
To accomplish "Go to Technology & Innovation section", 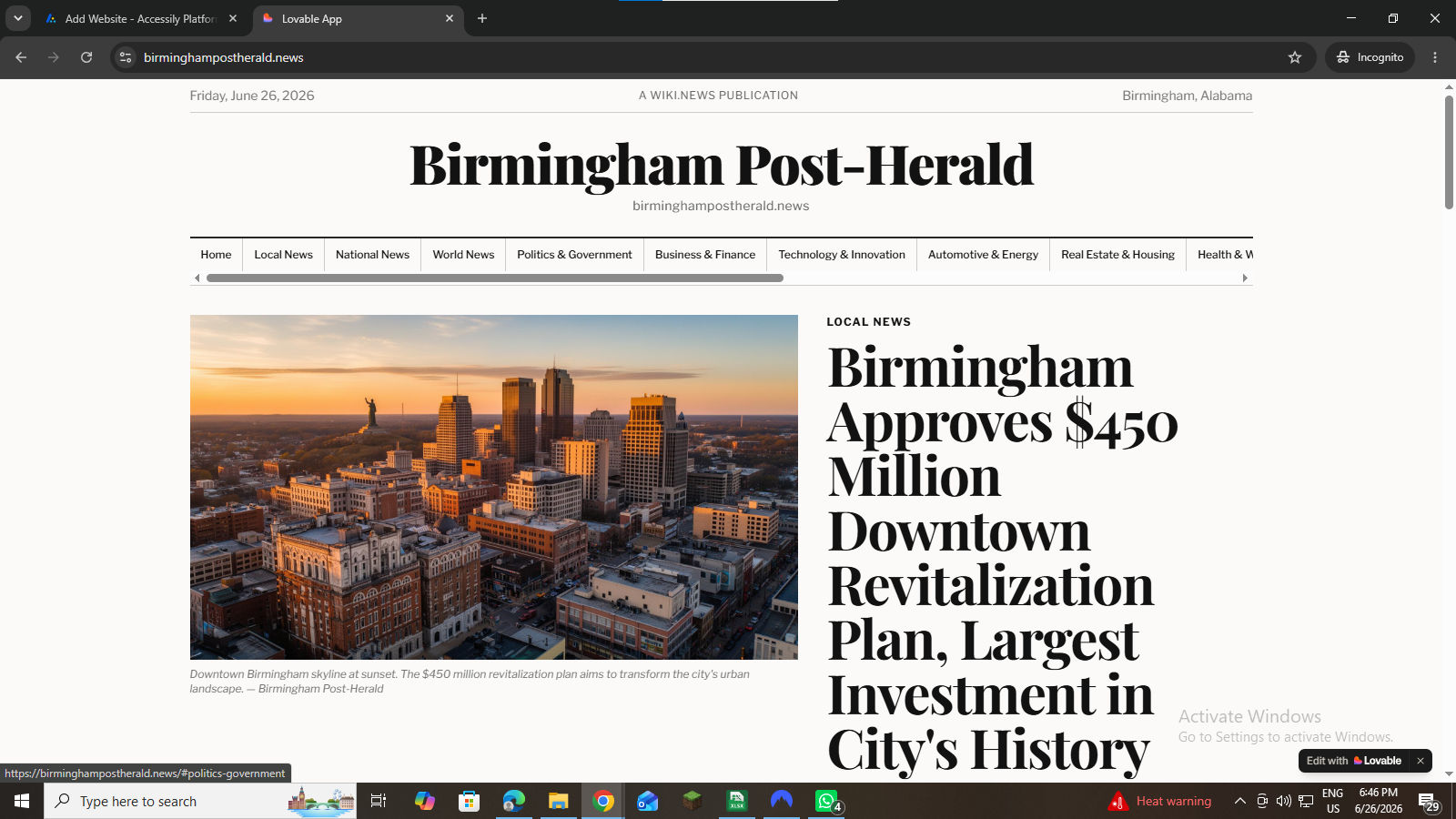I will [x=842, y=255].
